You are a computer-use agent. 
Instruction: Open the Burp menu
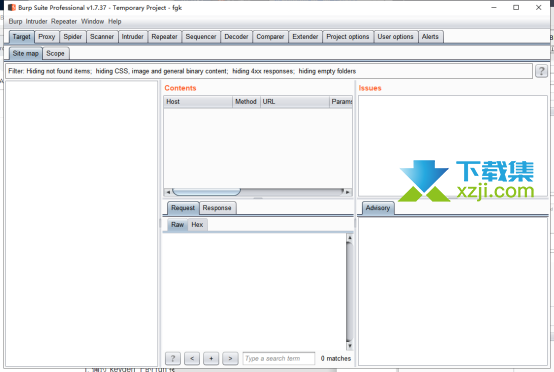[x=15, y=22]
